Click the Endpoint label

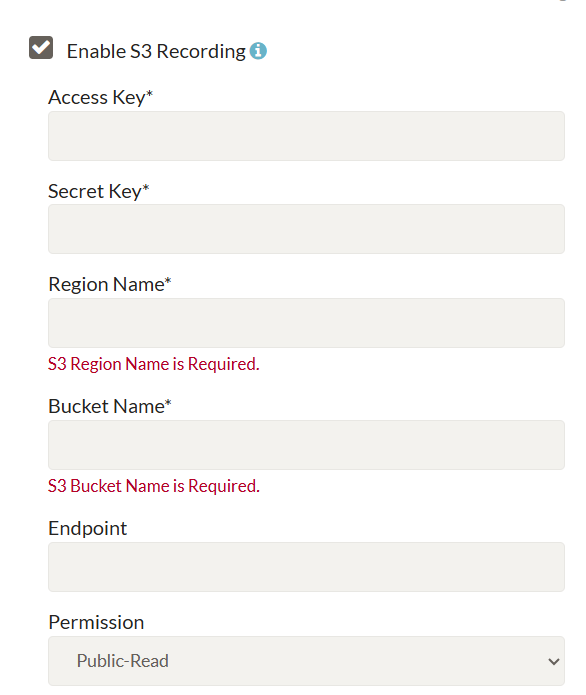pyautogui.click(x=88, y=528)
